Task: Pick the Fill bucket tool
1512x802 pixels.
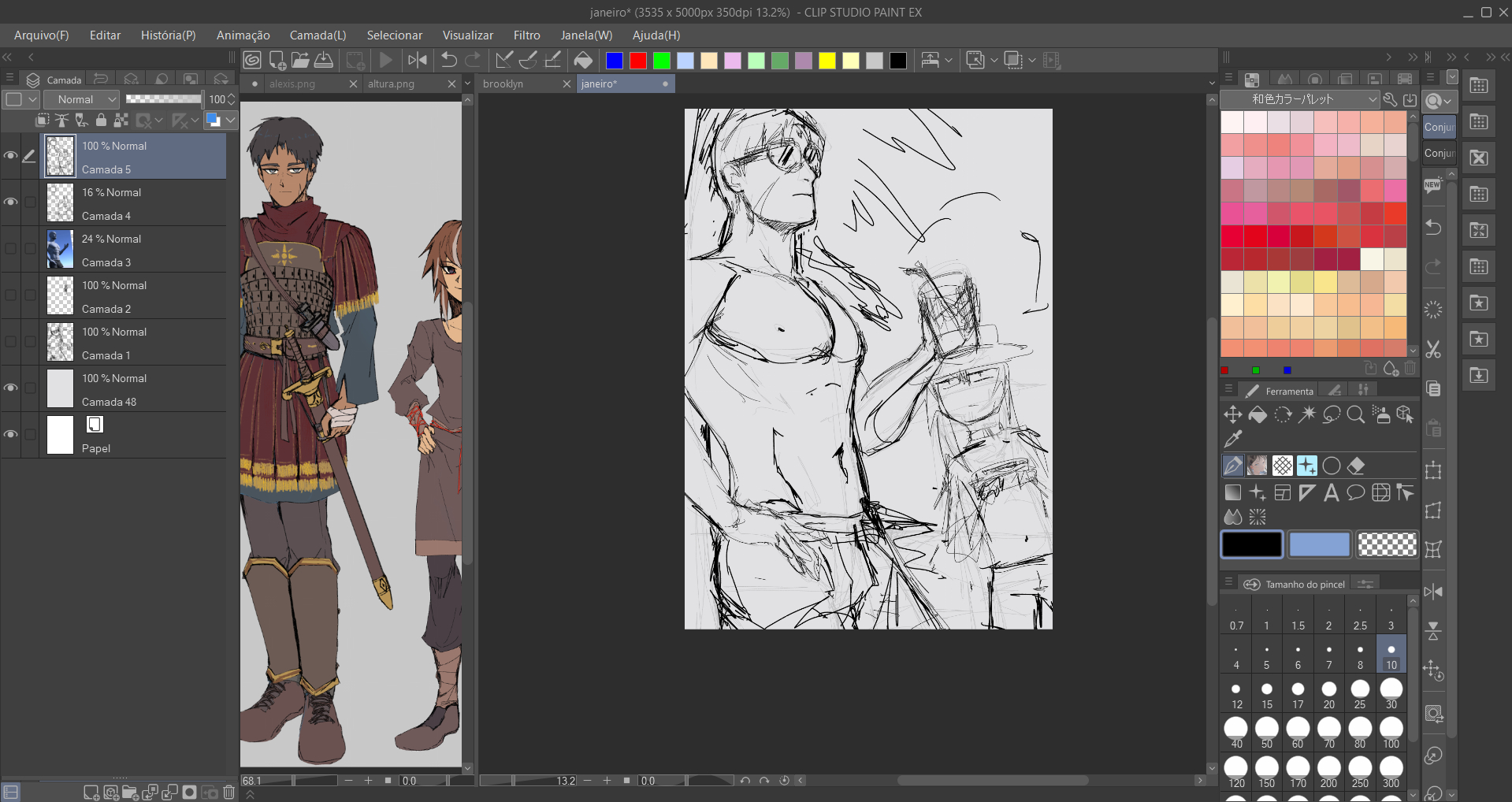Action: [x=1258, y=414]
